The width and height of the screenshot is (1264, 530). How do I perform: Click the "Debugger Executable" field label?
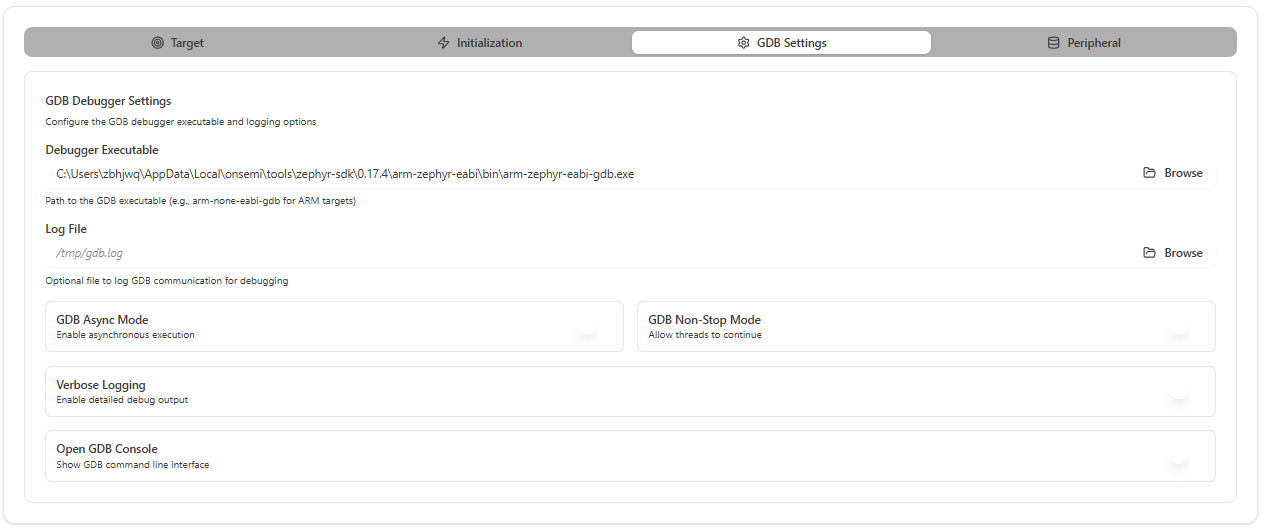(102, 150)
